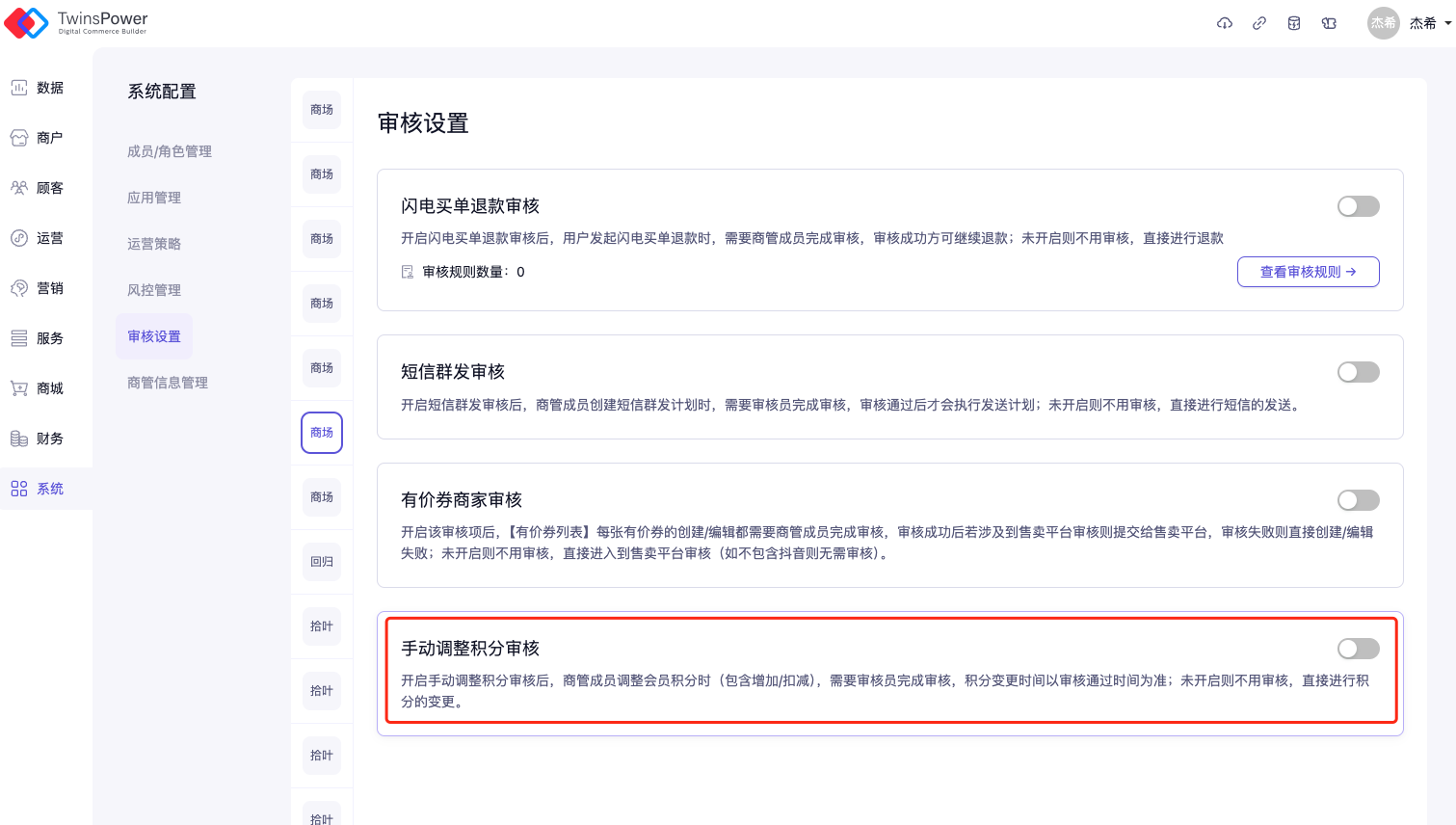Click the 杰希 round user avatar
Screen dimensions: 1456x825
coord(1383,23)
